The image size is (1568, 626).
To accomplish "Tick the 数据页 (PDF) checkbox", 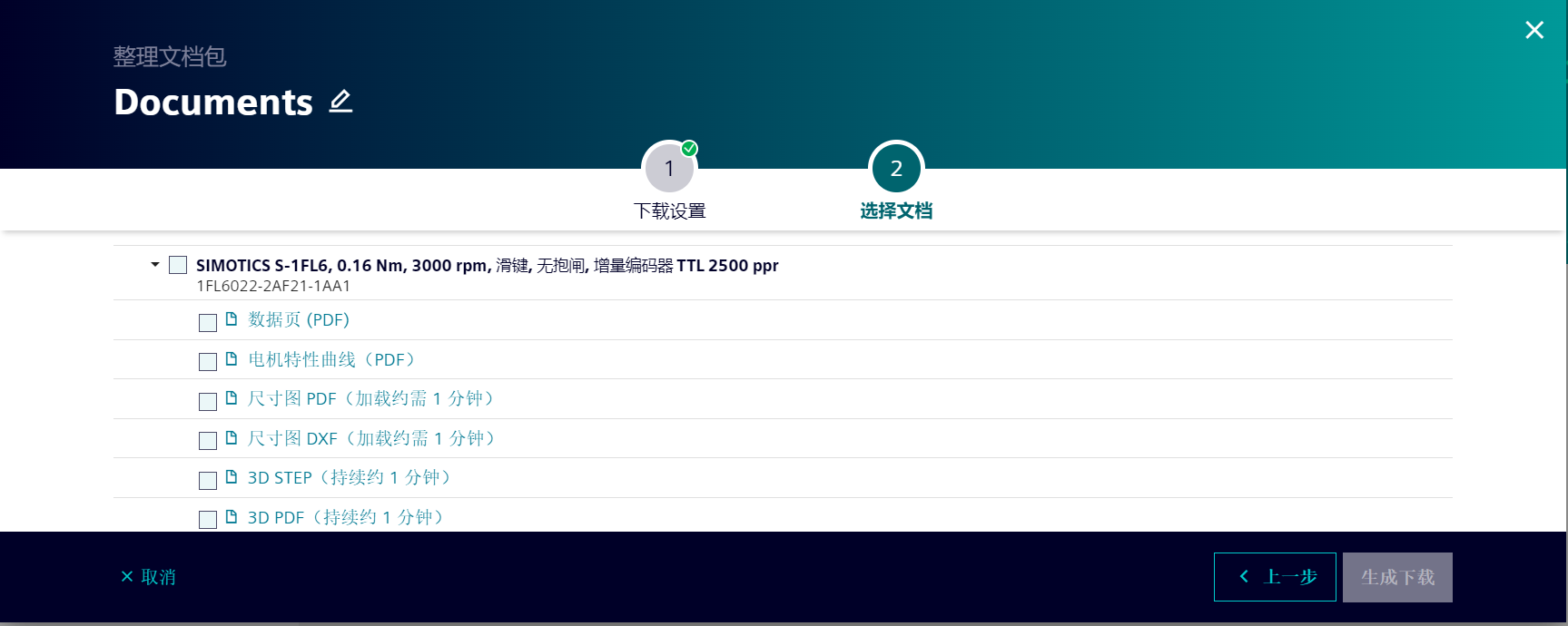I will [208, 322].
